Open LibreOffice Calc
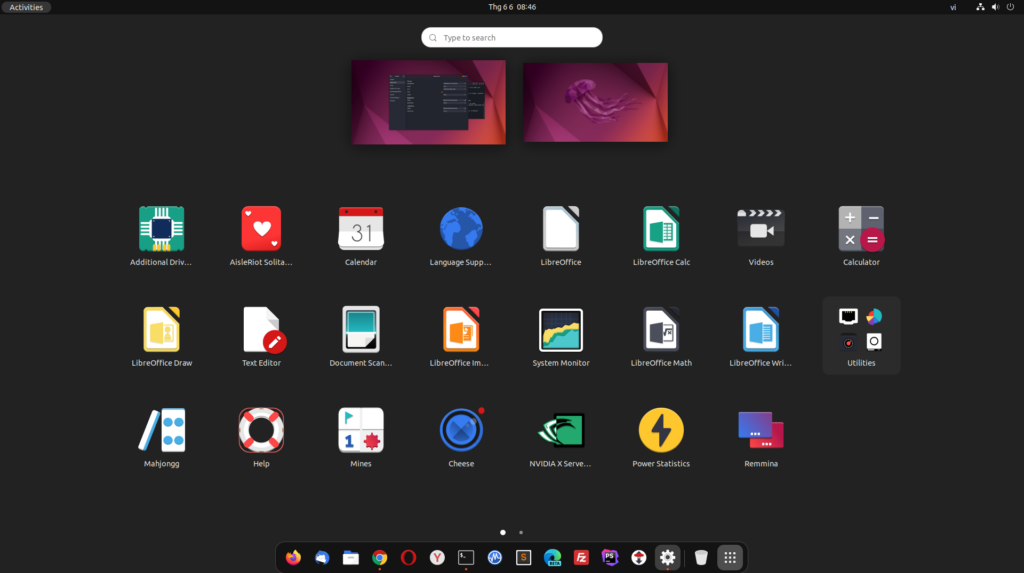 pos(661,229)
